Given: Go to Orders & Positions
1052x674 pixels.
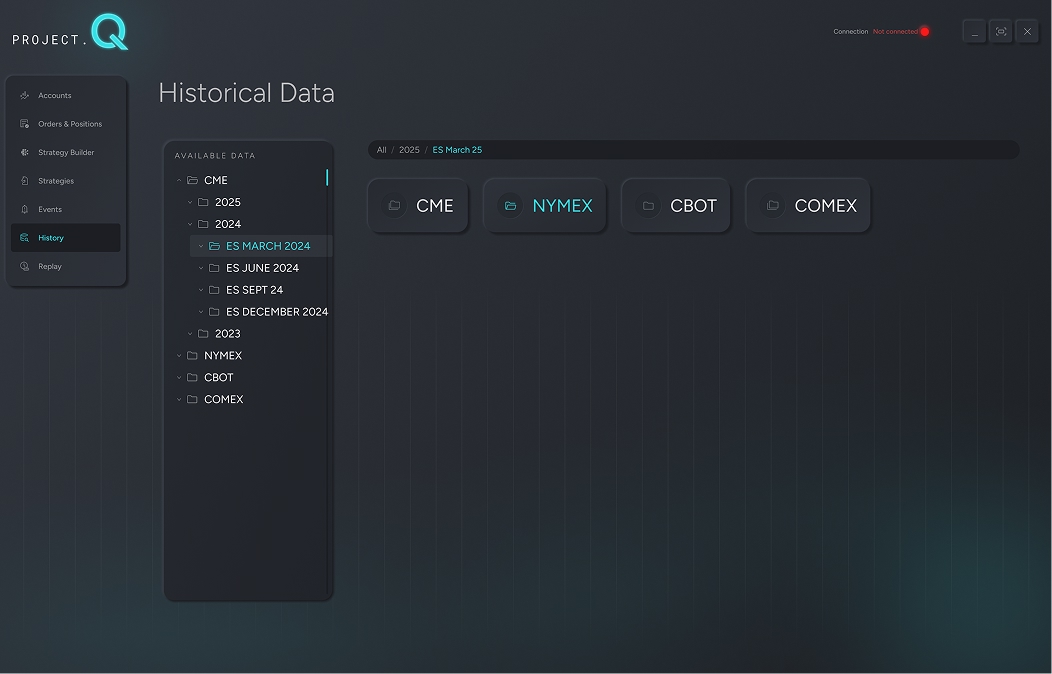Looking at the screenshot, I should pyautogui.click(x=66, y=124).
